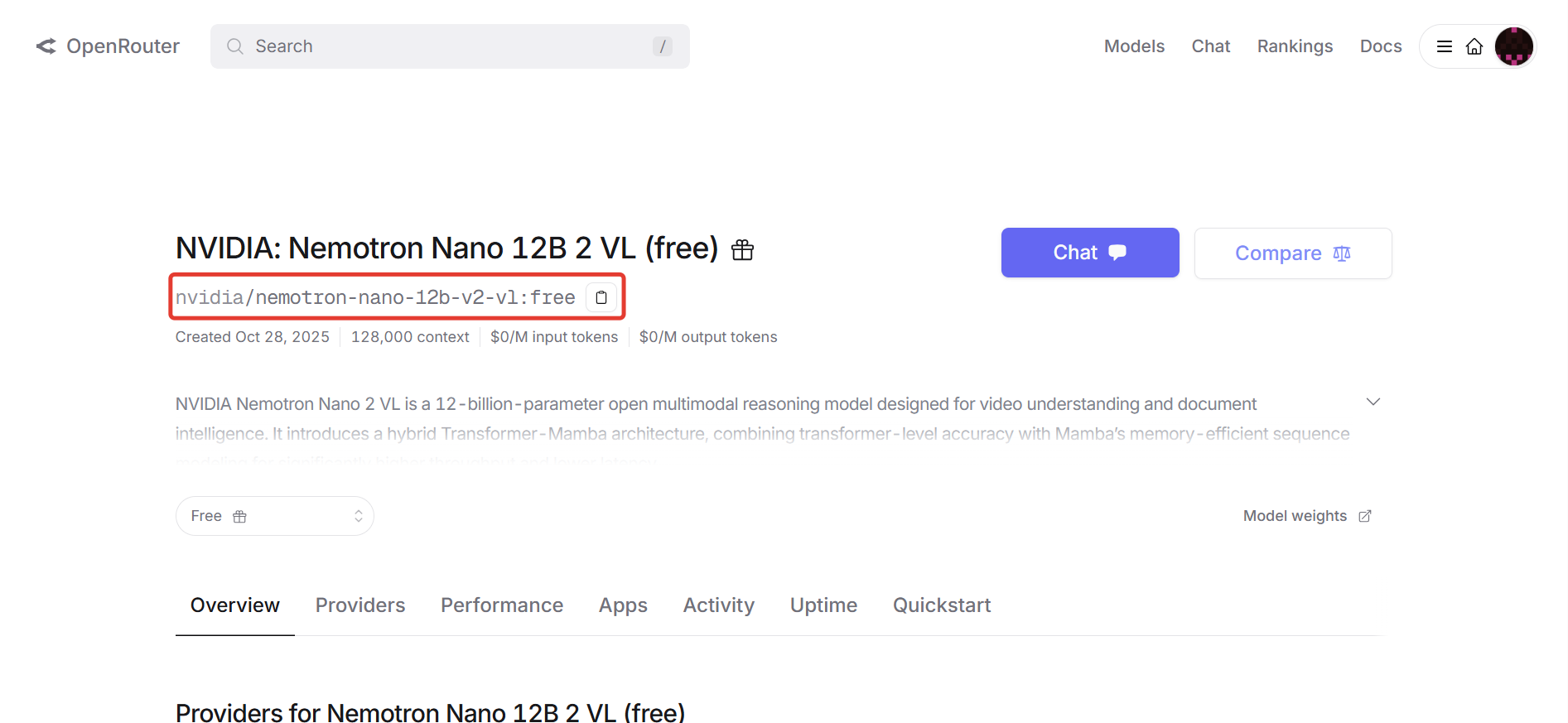This screenshot has height=723, width=1568.
Task: Open the hamburger menu icon
Action: pyautogui.click(x=1444, y=46)
